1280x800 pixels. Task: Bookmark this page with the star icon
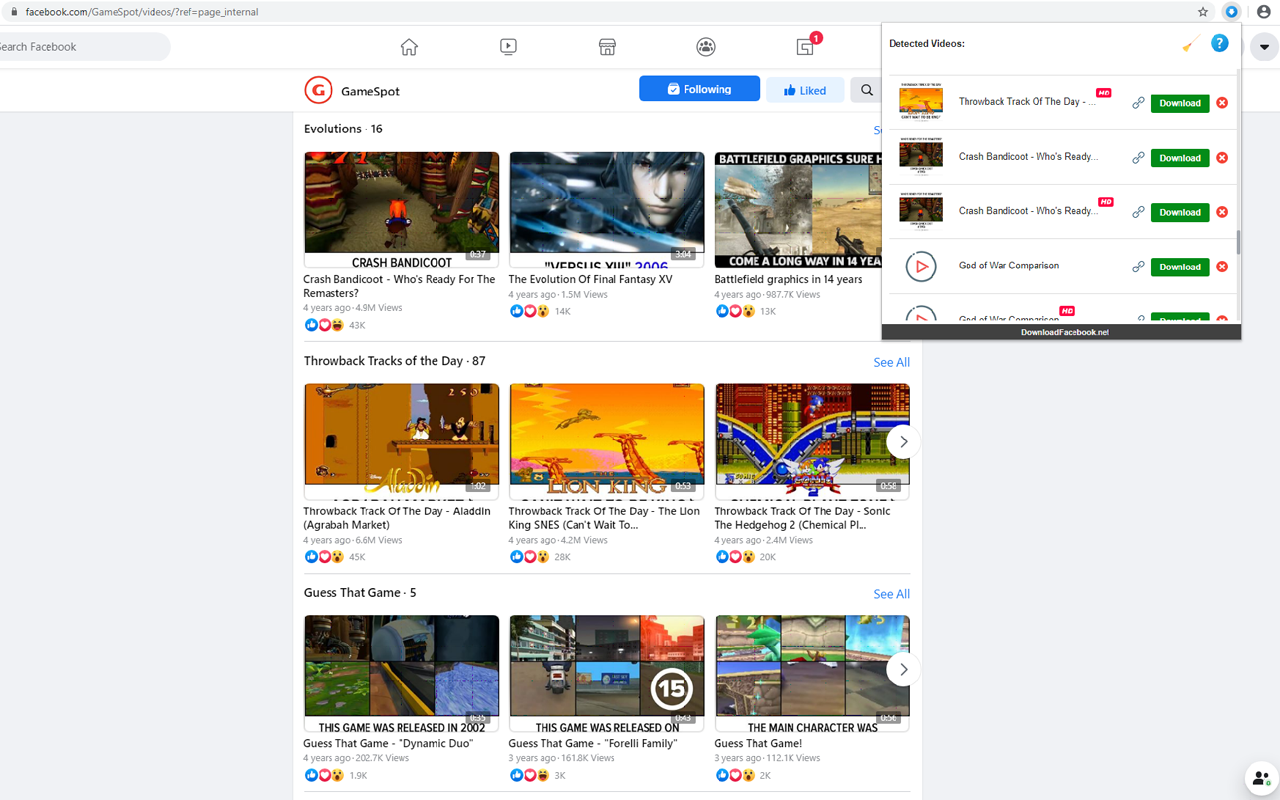pos(1203,12)
